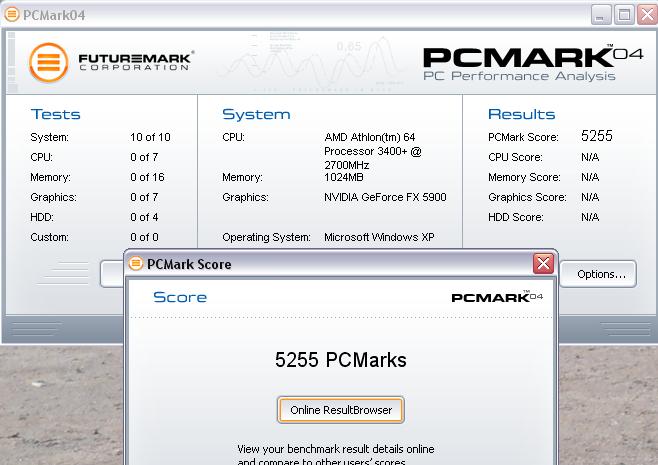Click the '0 of 7' Graphics tests value
Viewport: 658px width, 465px height.
point(144,197)
